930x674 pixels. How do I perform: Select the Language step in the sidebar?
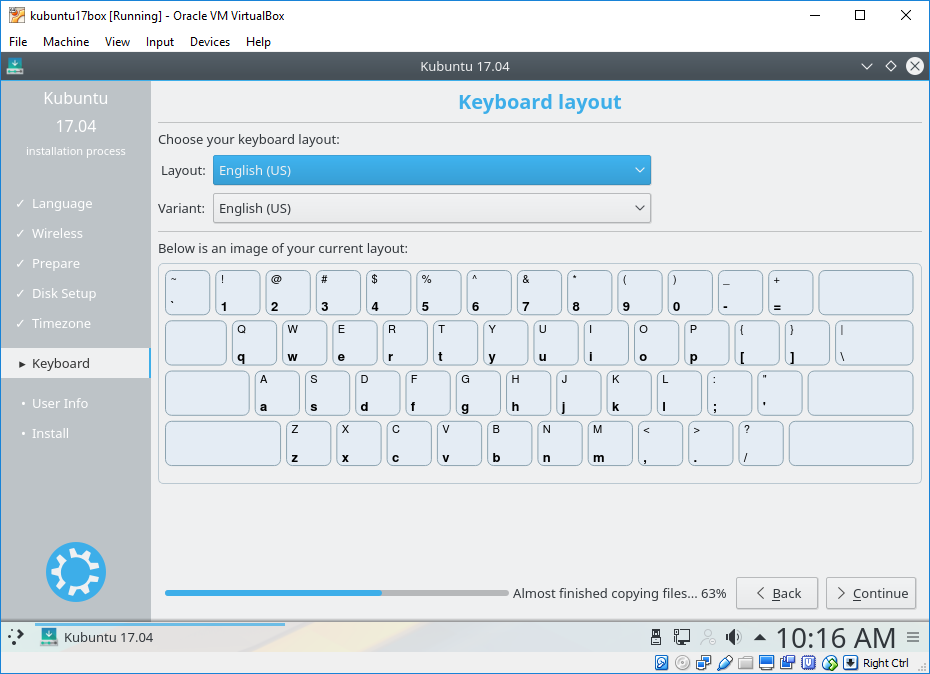click(x=62, y=204)
